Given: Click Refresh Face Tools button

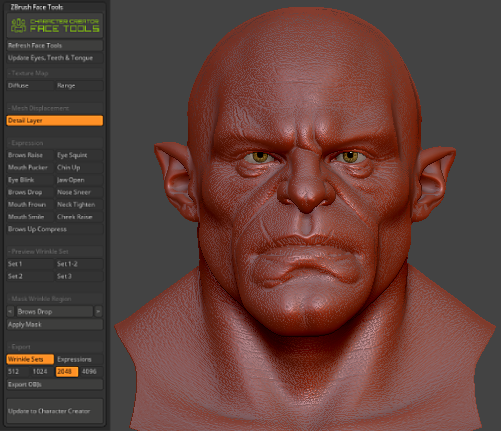Looking at the screenshot, I should [x=55, y=45].
